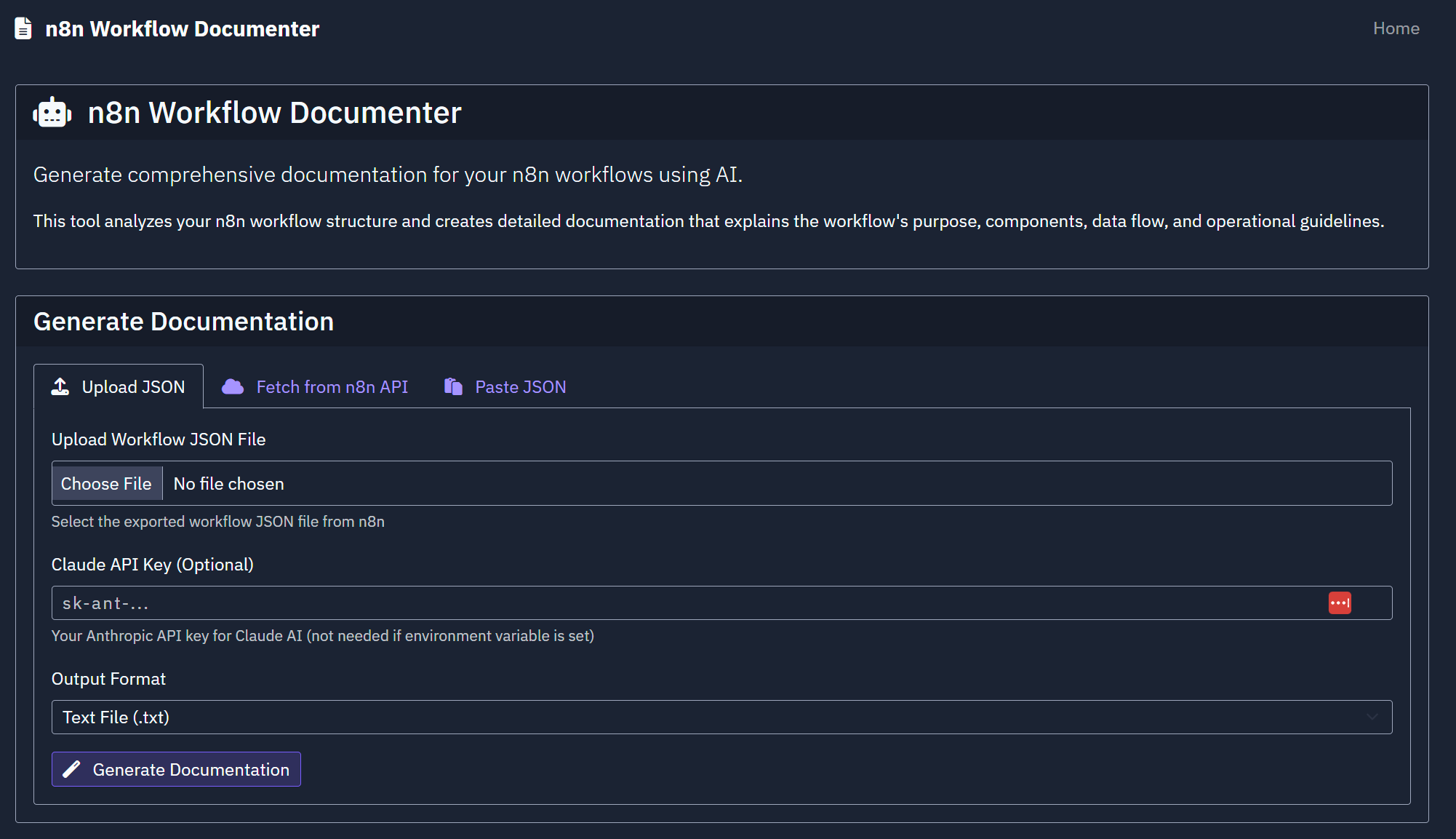Viewport: 1456px width, 839px height.
Task: Click the Choose File button
Action: 106,483
